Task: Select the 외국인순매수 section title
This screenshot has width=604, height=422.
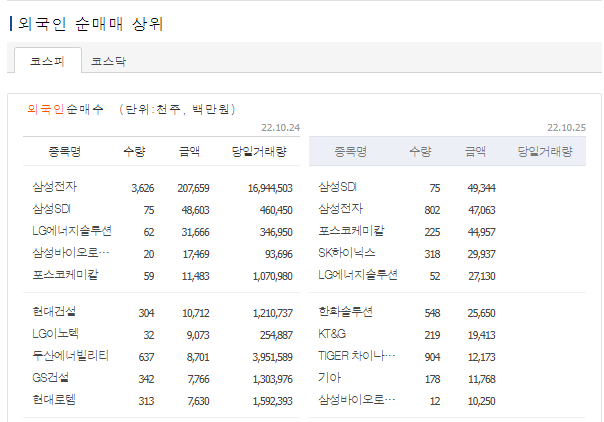Action: coord(65,109)
